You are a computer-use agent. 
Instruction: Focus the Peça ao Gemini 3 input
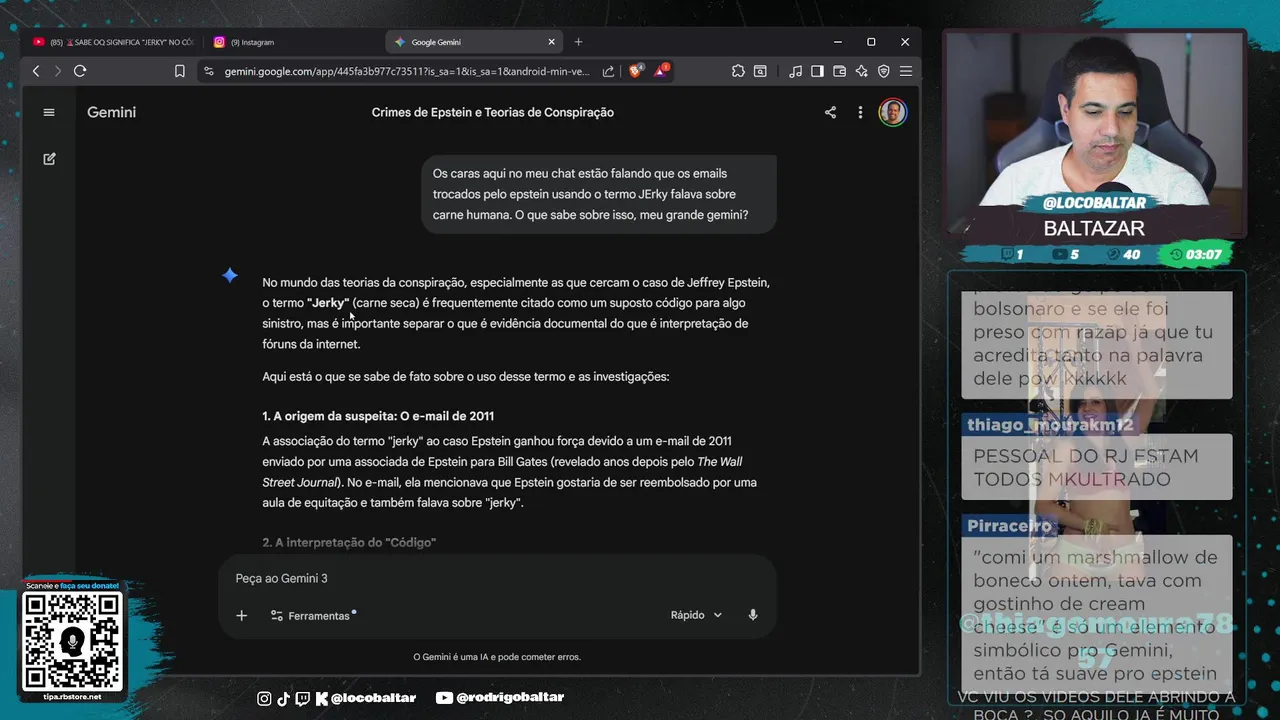coord(496,578)
